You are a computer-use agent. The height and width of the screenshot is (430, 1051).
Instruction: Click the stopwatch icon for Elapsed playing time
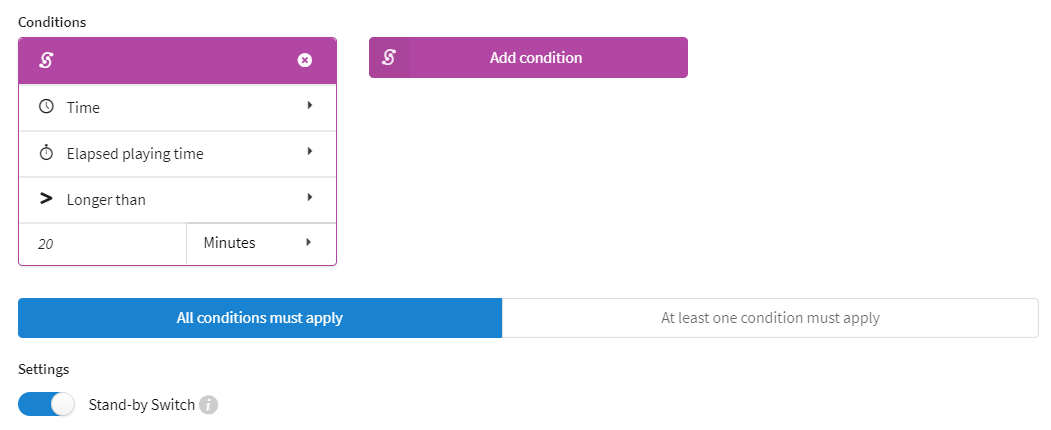coord(46,153)
